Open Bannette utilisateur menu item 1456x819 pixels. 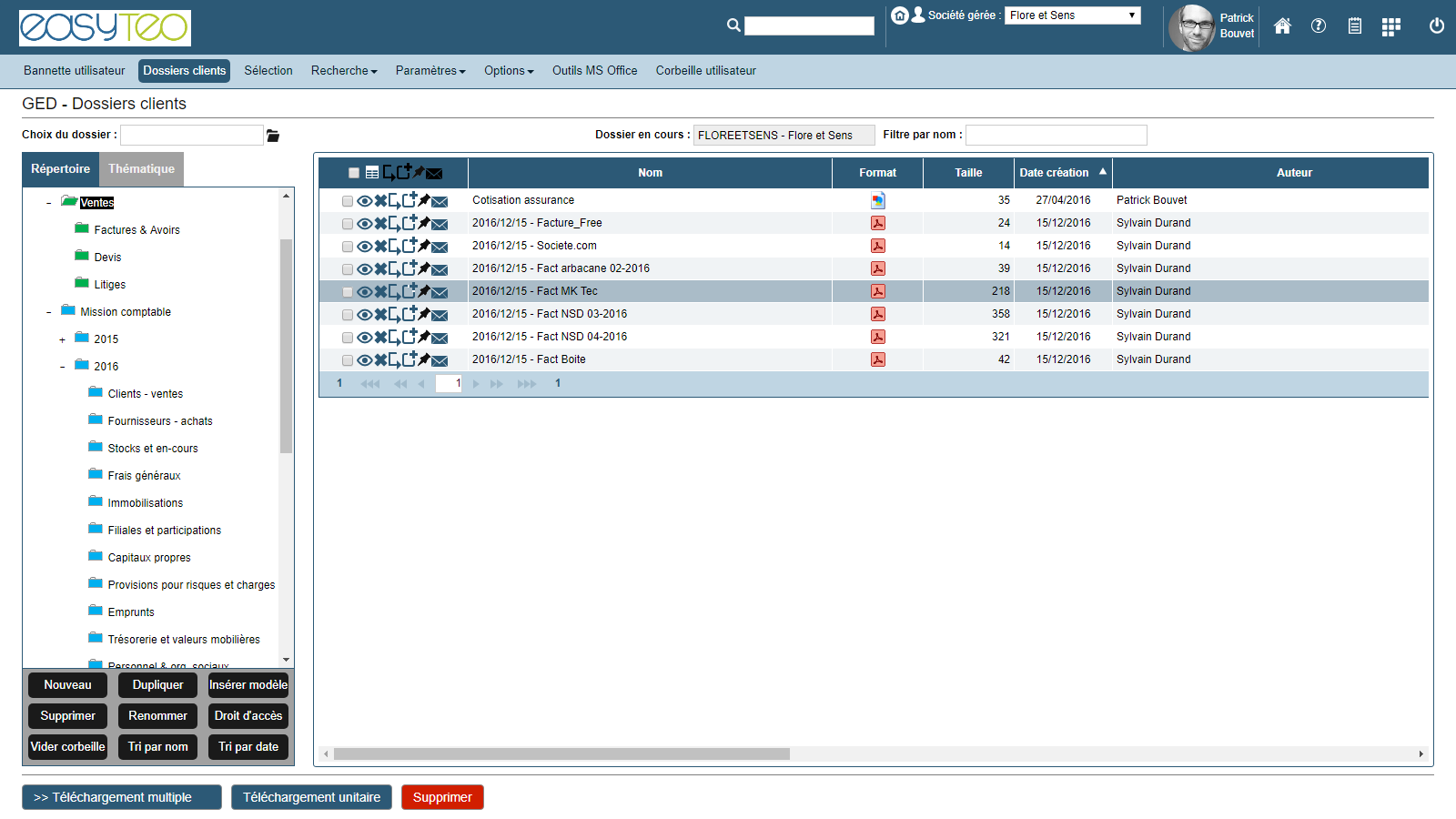pos(75,71)
